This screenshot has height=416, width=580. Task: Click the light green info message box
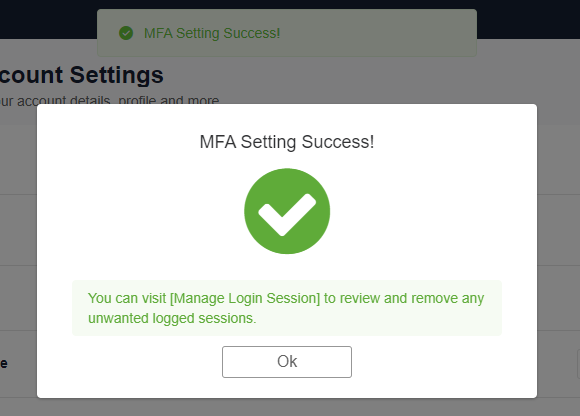287,308
